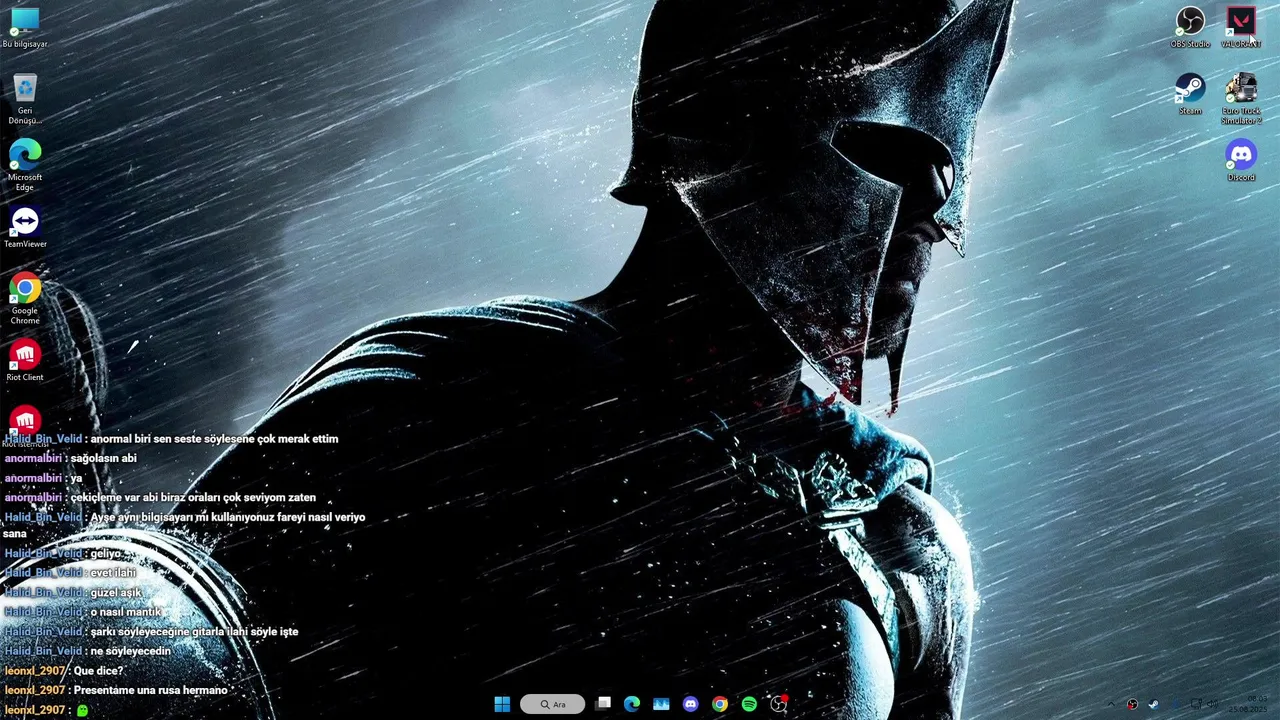Open Google Chrome from the taskbar

(719, 704)
